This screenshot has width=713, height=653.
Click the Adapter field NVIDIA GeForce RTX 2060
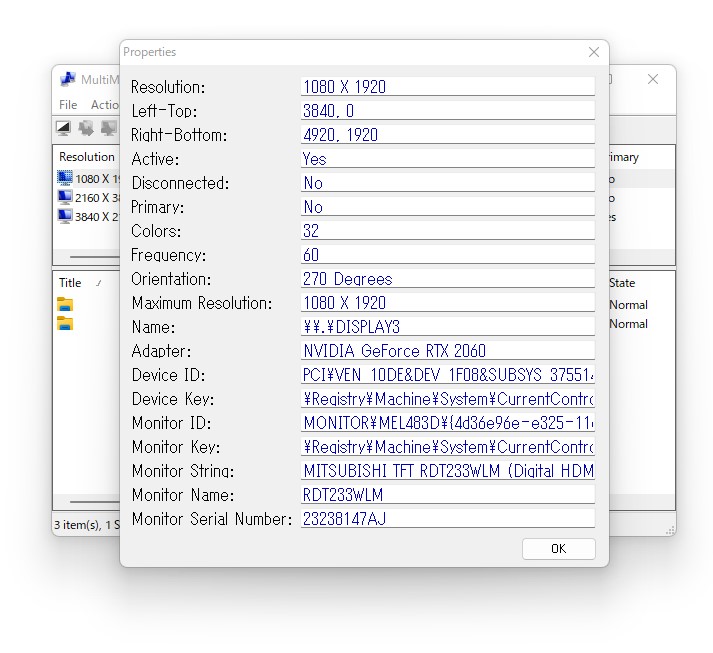pyautogui.click(x=447, y=351)
